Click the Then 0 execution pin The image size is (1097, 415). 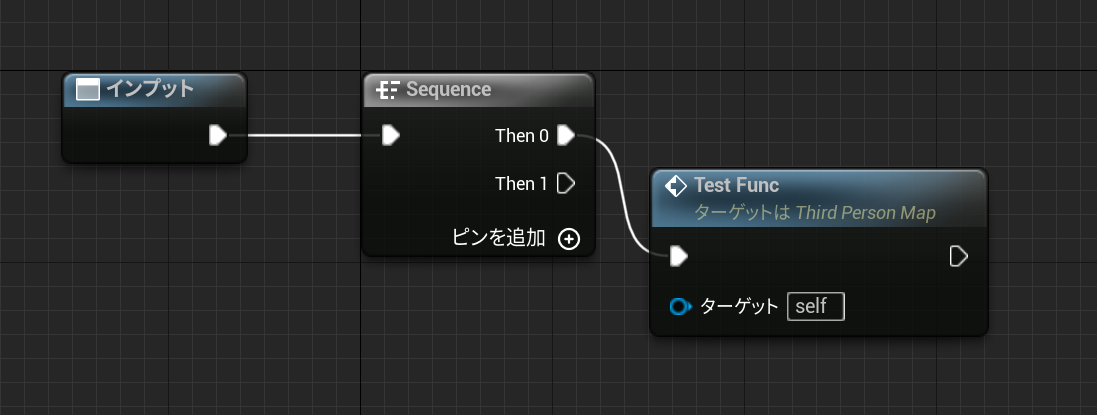click(x=565, y=135)
